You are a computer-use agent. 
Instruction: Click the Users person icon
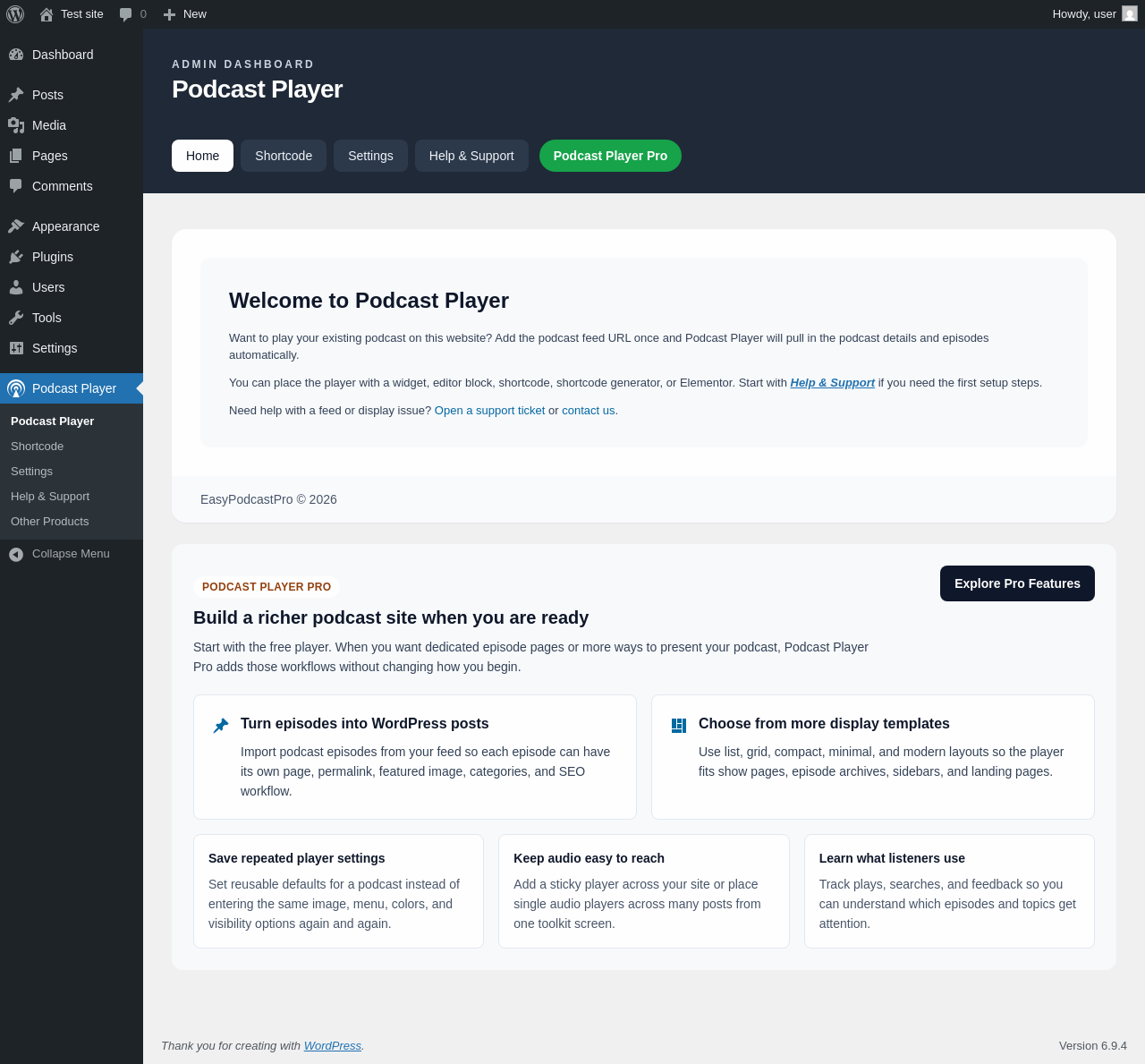coord(16,287)
